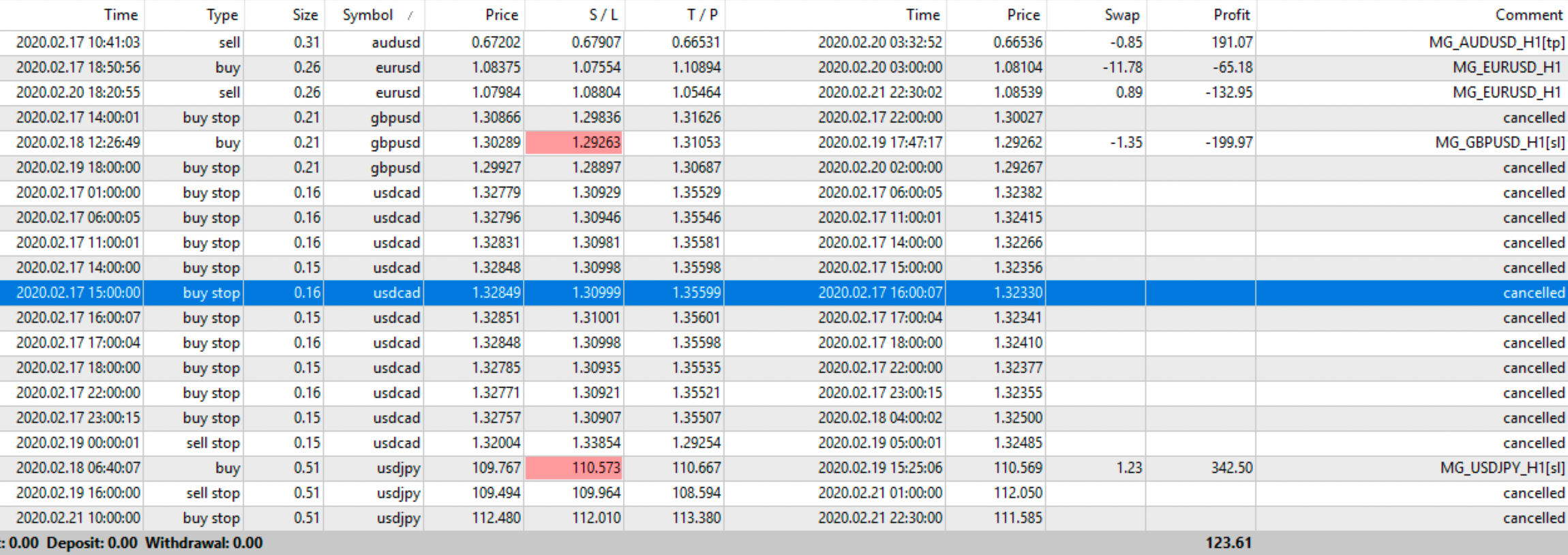Sort by the Type column header

click(222, 15)
